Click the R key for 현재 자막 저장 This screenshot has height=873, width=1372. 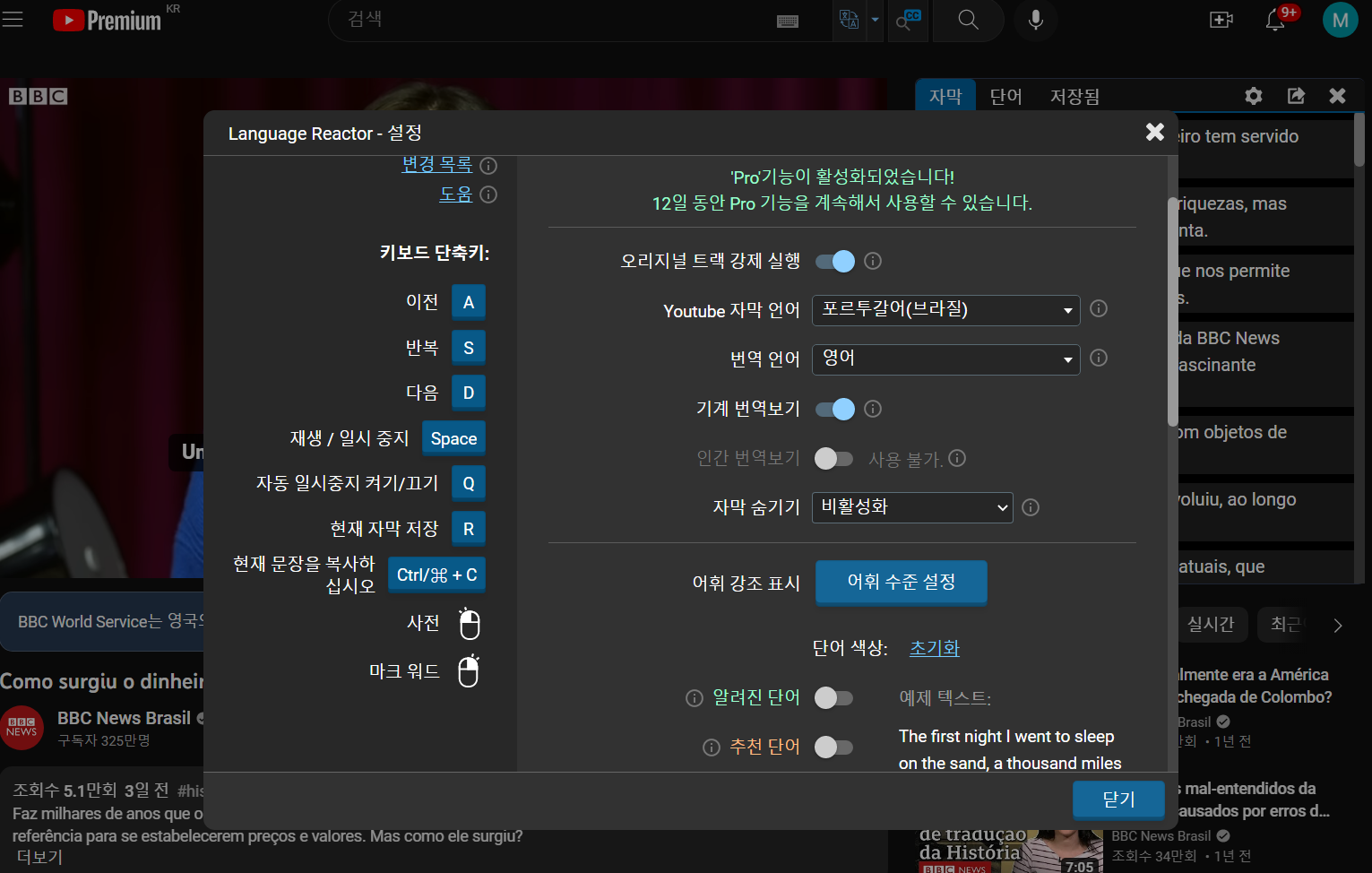tap(469, 529)
